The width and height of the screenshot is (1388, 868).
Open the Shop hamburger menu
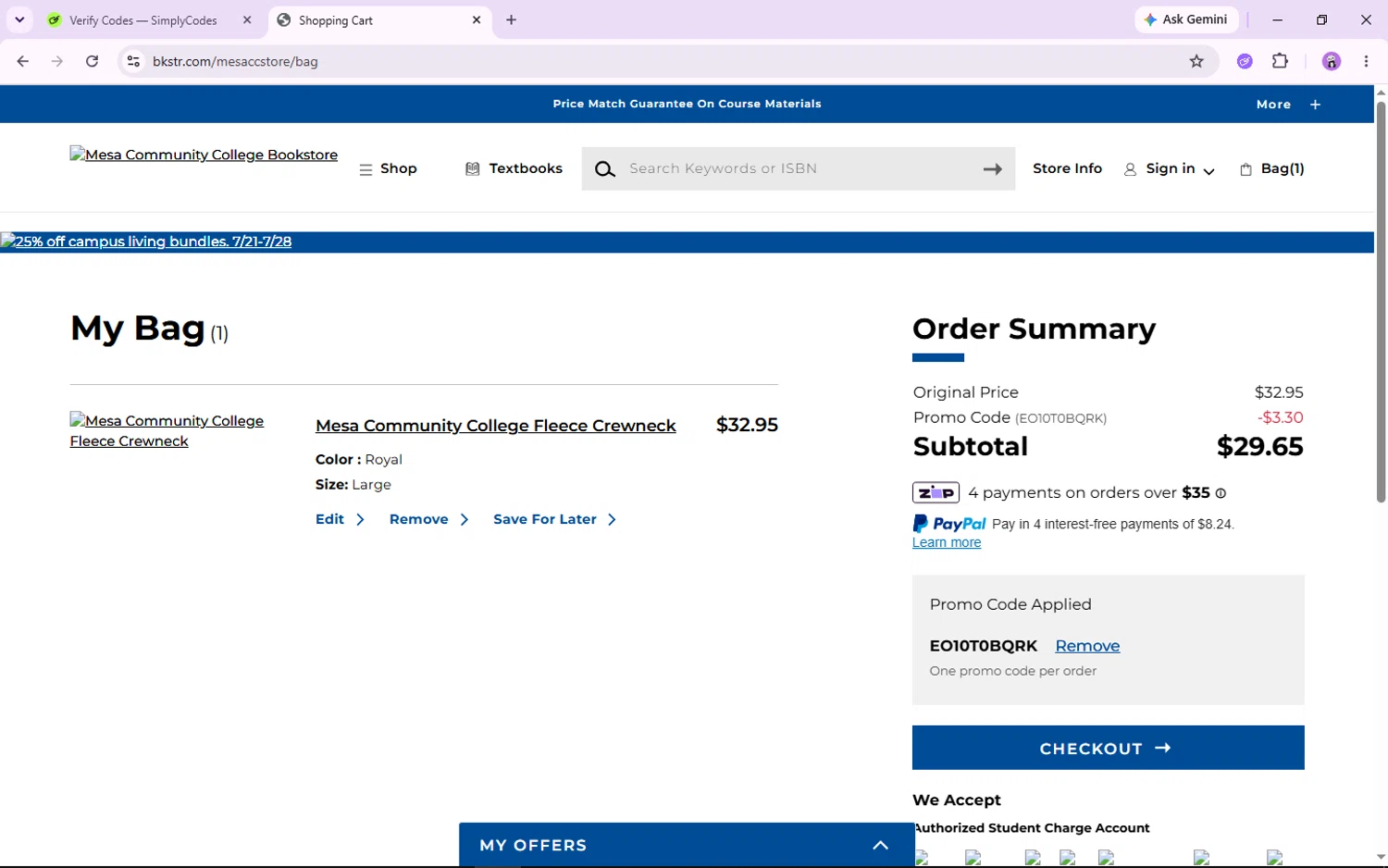coord(389,168)
